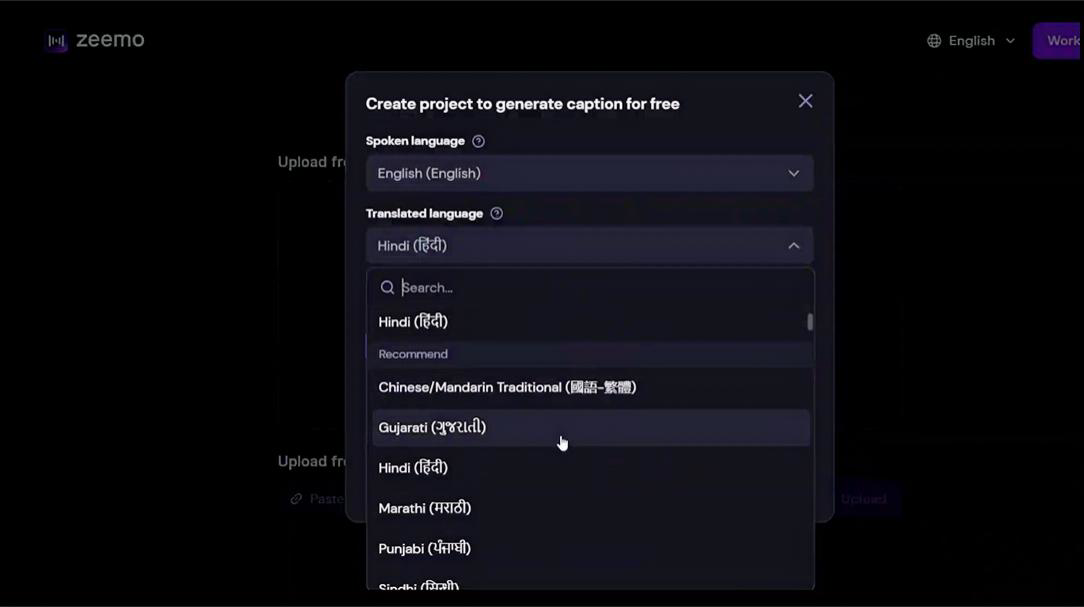
Task: Select Gujarati from the language list
Action: point(590,427)
